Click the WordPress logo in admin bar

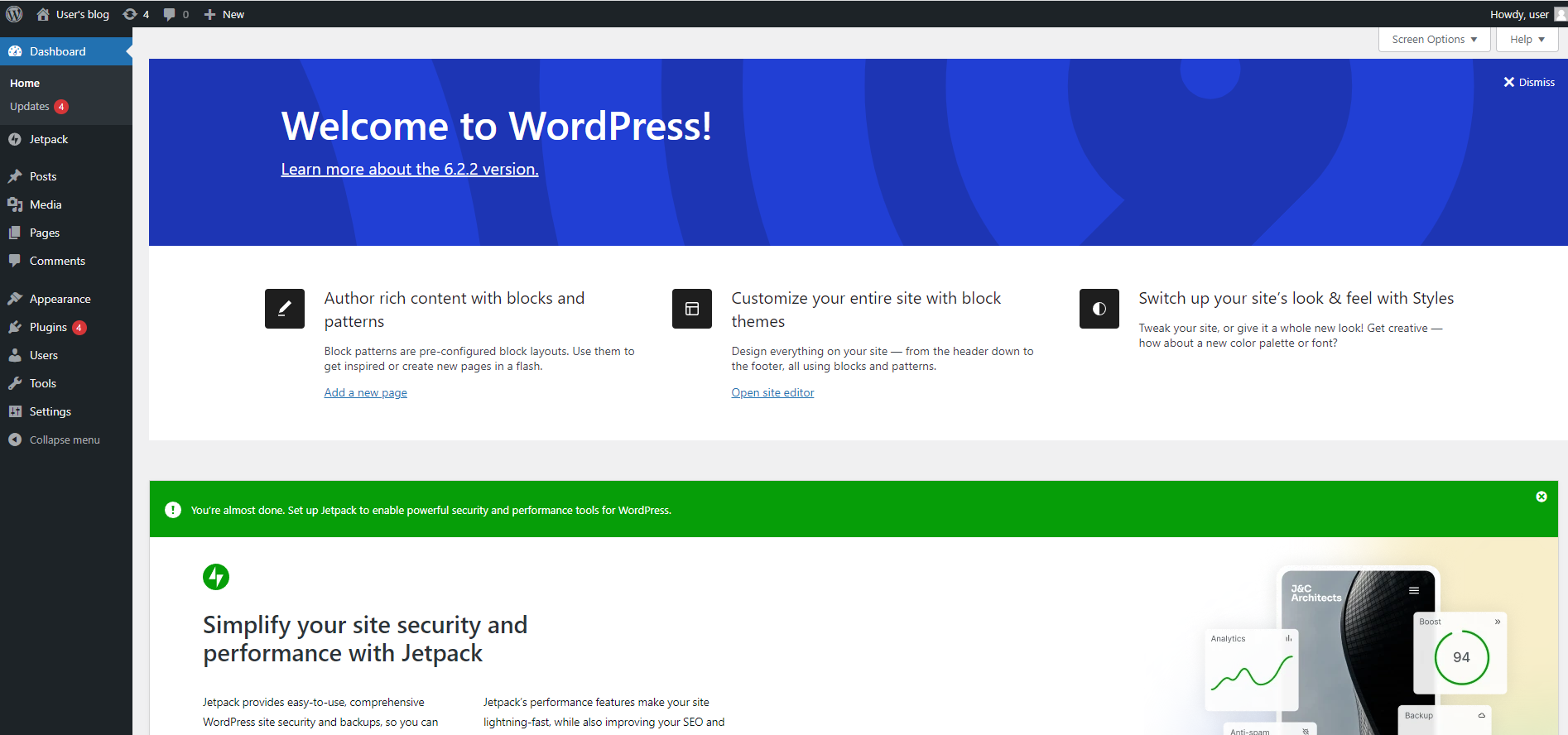tap(14, 14)
